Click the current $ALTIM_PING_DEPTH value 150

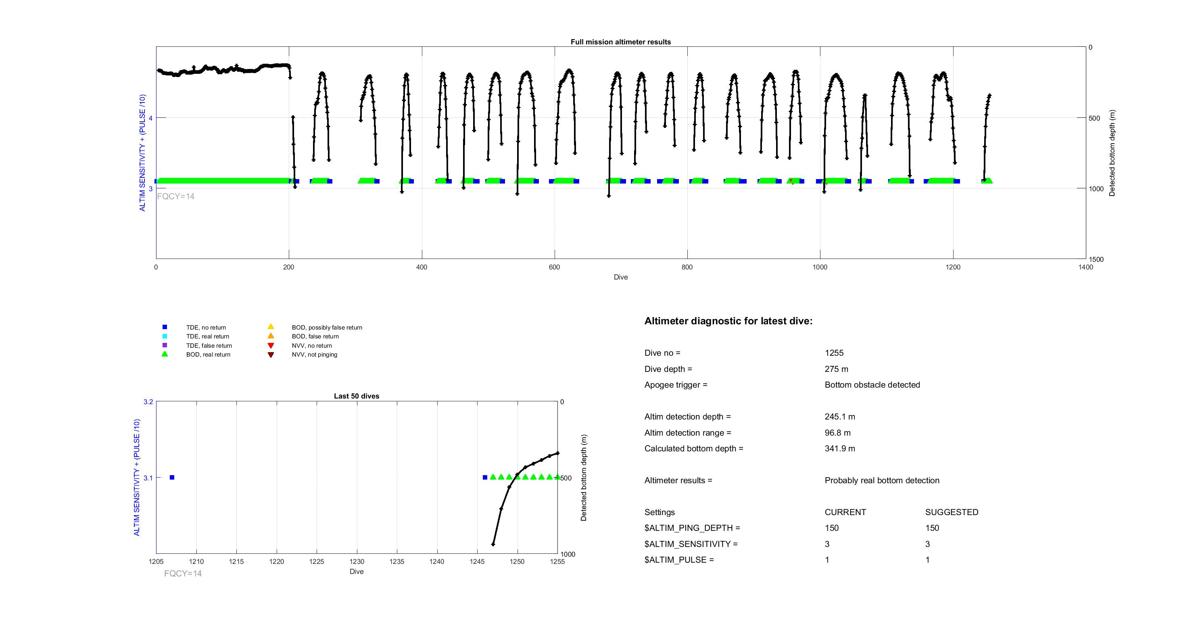832,528
